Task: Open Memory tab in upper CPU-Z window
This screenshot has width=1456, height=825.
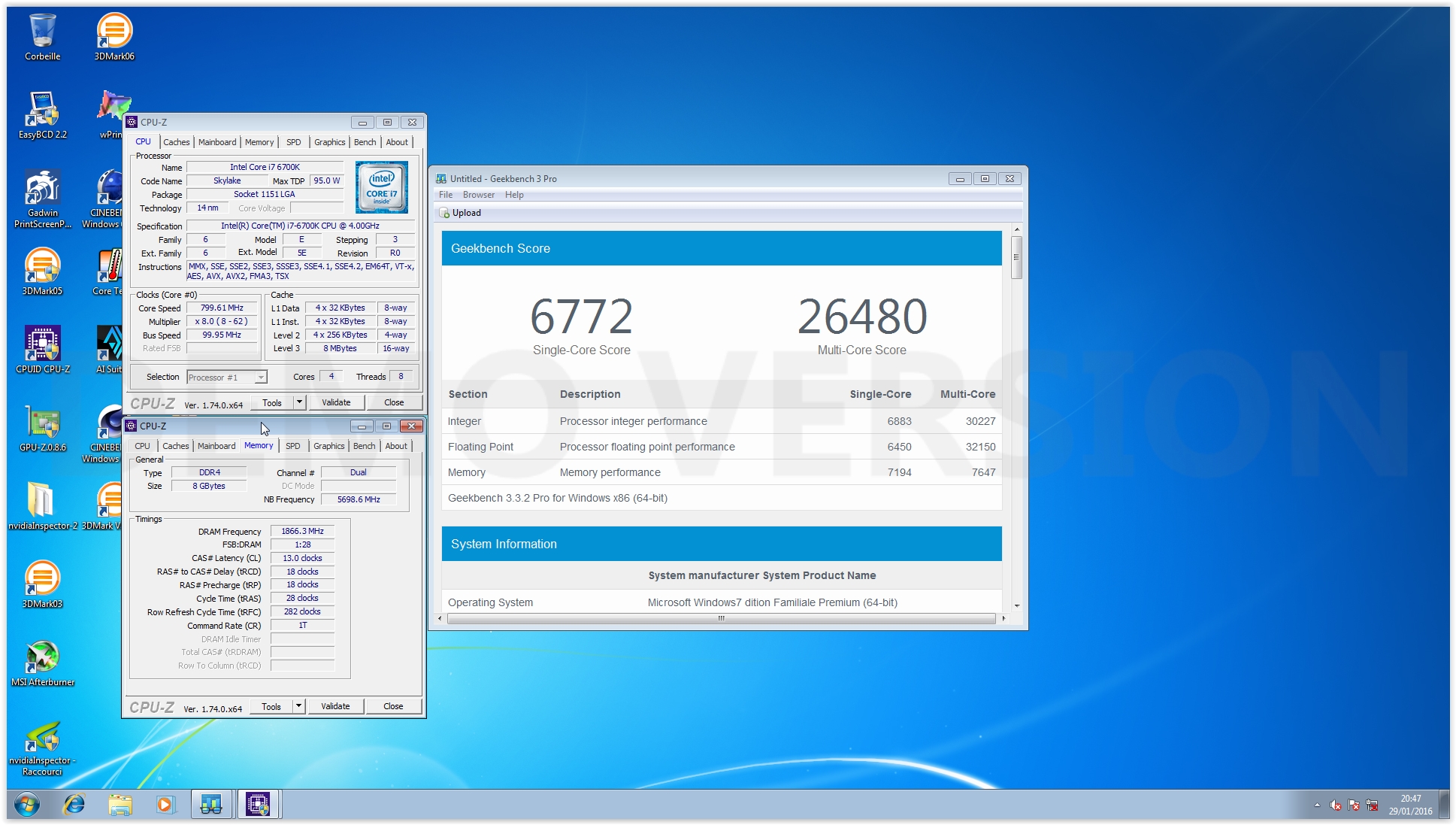Action: (259, 142)
